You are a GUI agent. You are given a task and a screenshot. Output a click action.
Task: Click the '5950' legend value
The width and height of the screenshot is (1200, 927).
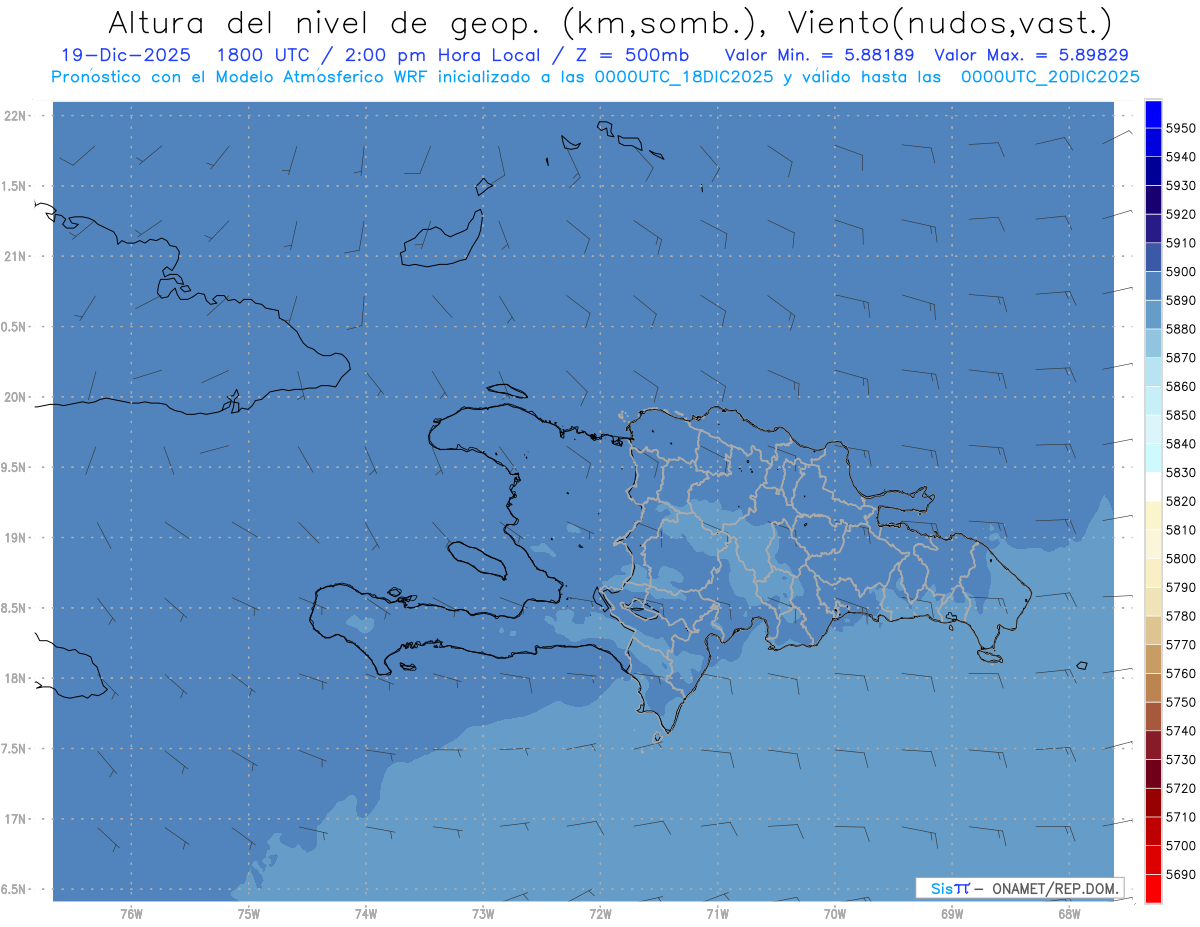(1180, 128)
